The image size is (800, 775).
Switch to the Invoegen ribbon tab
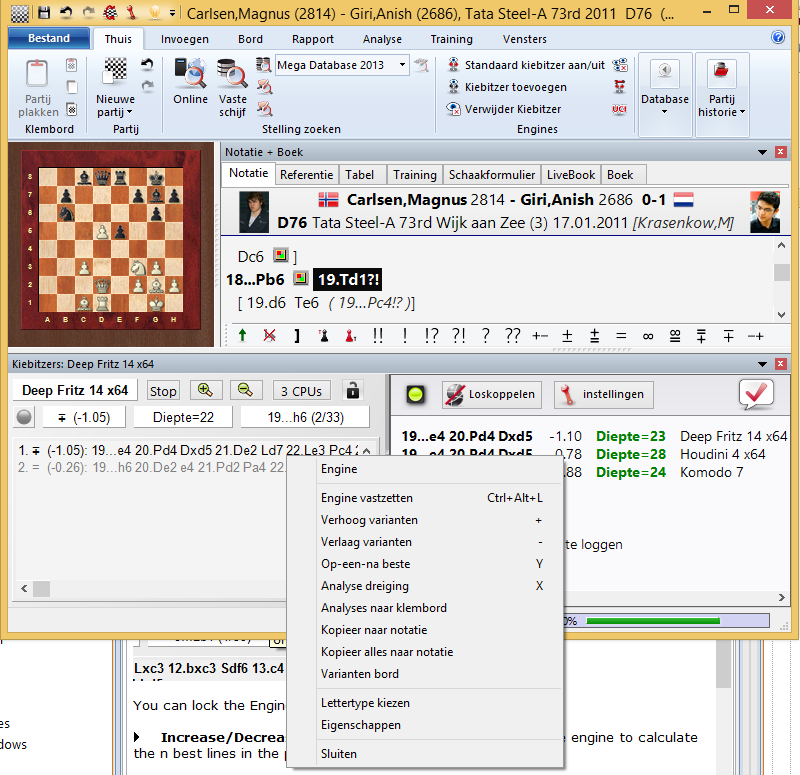point(185,39)
